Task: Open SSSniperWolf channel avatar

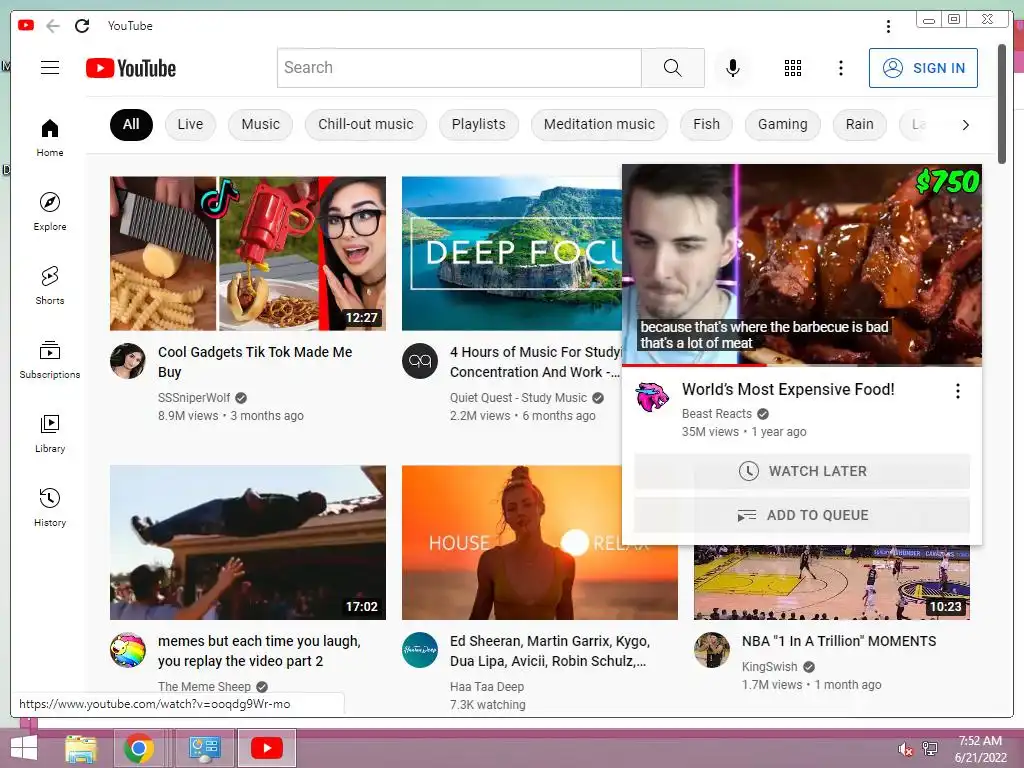Action: click(x=128, y=361)
